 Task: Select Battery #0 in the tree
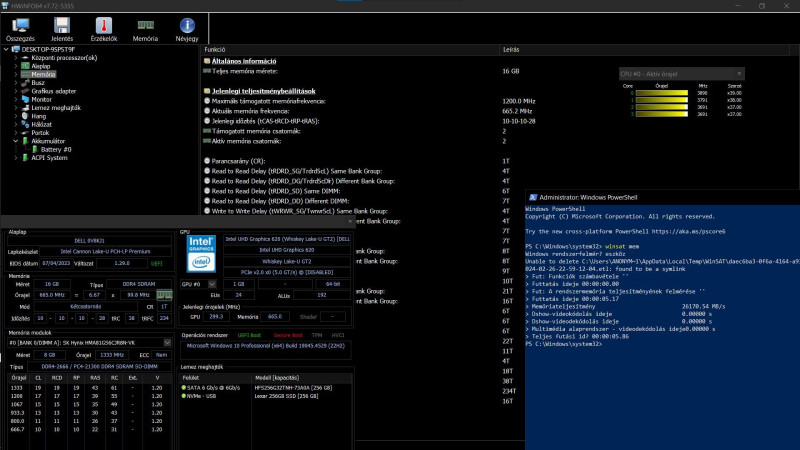click(x=56, y=149)
